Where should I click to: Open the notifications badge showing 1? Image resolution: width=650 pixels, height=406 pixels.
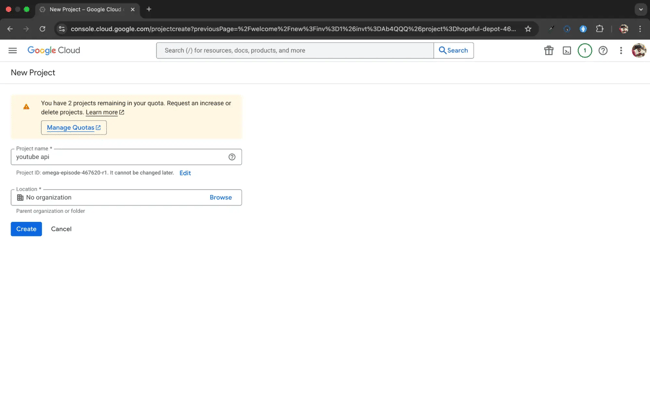[x=585, y=50]
